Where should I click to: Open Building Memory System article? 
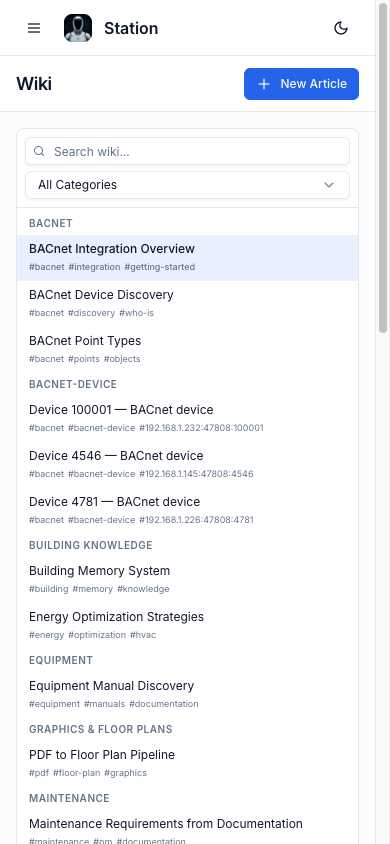(x=187, y=579)
